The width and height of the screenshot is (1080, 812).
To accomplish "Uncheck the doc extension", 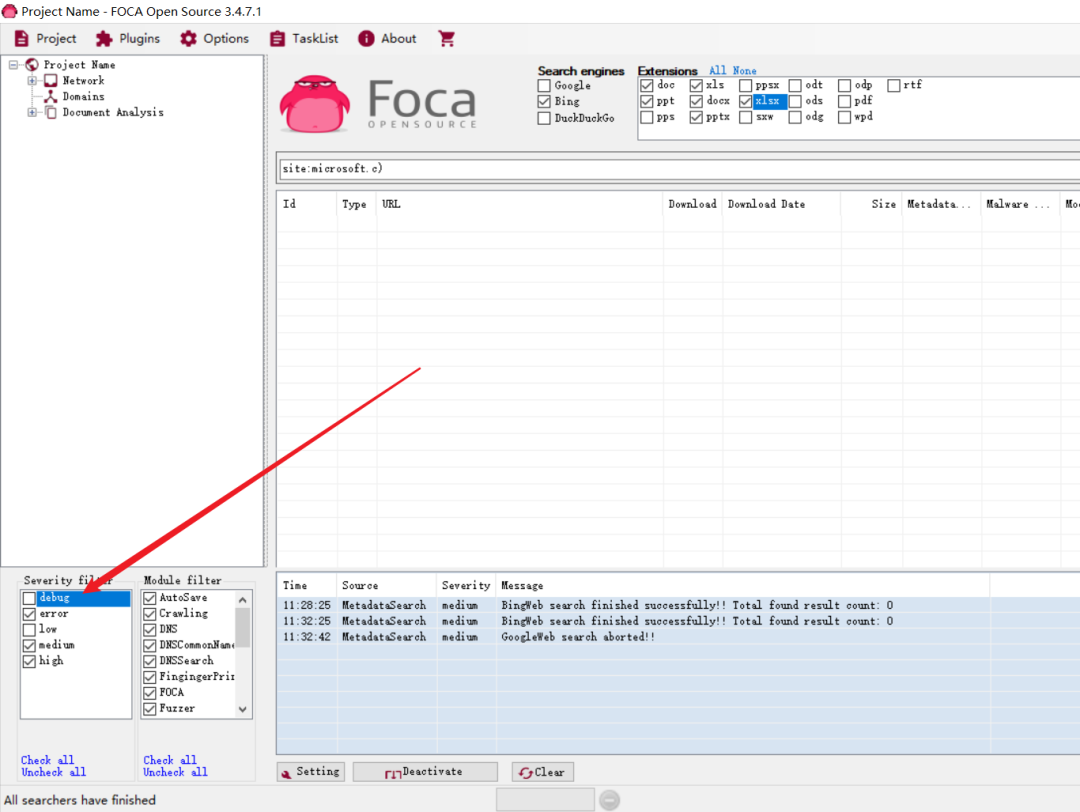I will (647, 85).
